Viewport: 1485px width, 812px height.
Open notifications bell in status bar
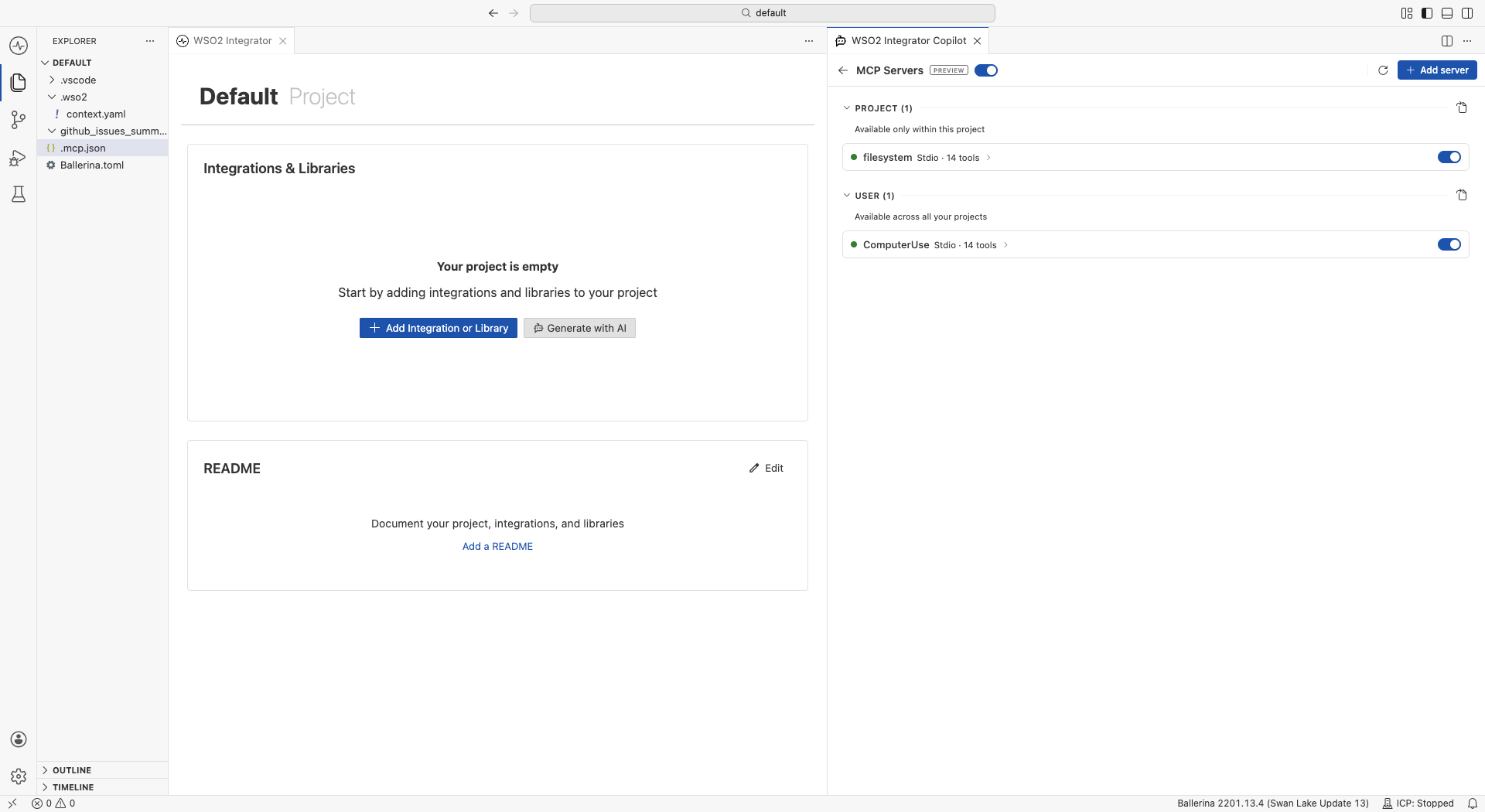[x=1473, y=803]
